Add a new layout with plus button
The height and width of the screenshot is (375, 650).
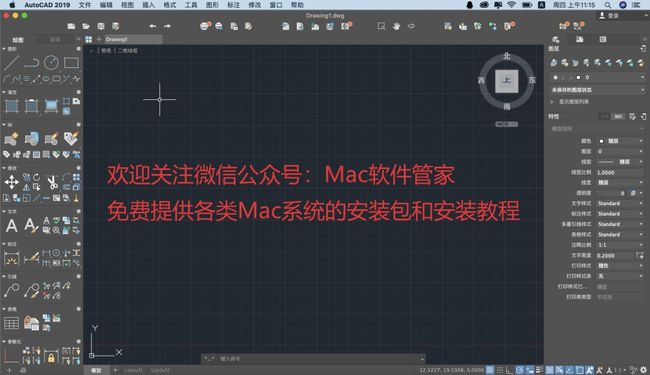pyautogui.click(x=115, y=370)
